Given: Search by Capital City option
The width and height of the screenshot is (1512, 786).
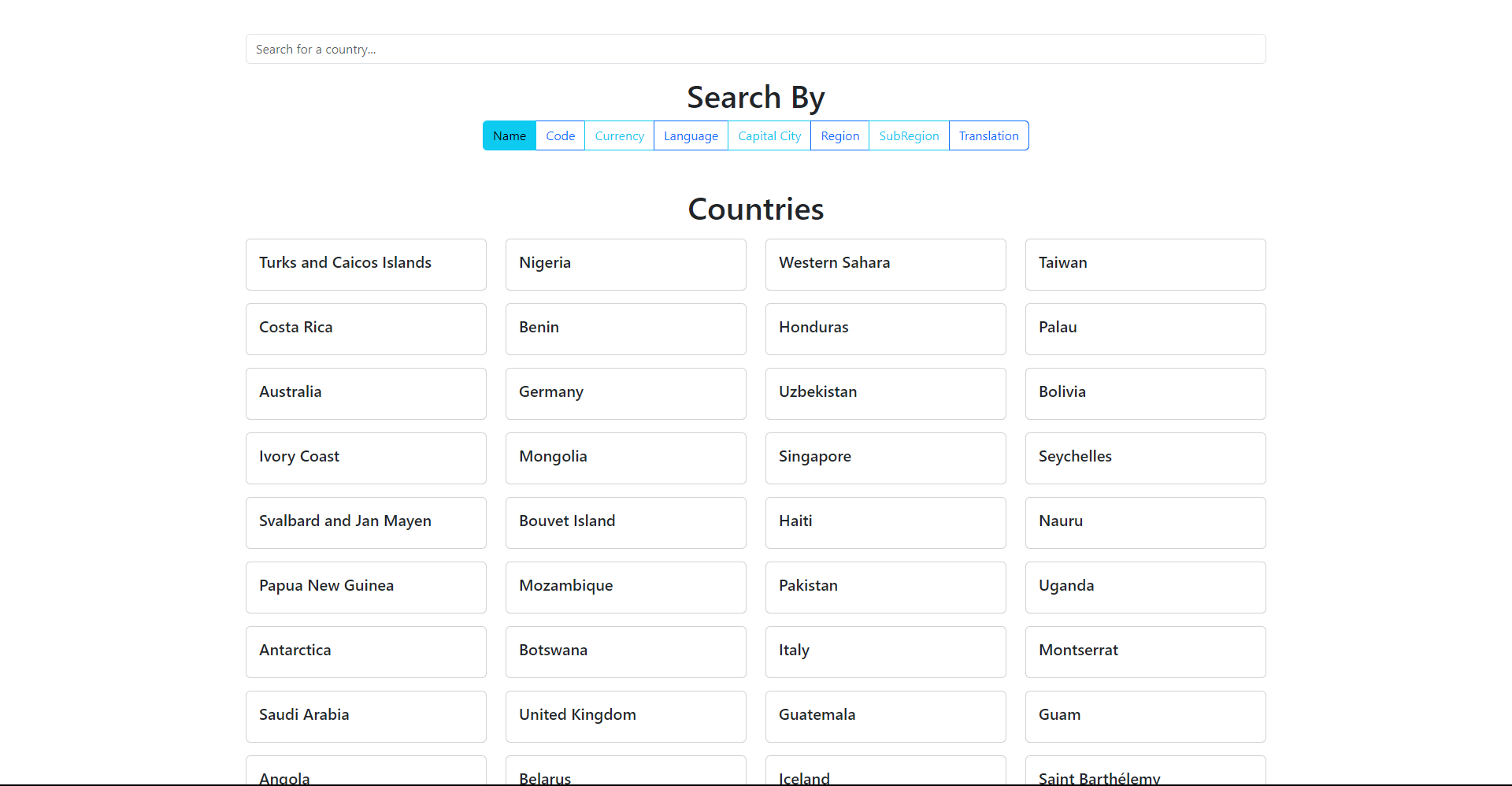Looking at the screenshot, I should 769,135.
